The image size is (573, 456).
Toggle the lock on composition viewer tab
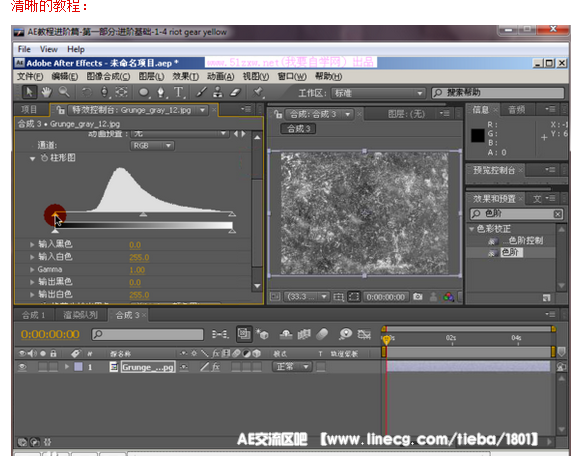click(x=278, y=114)
